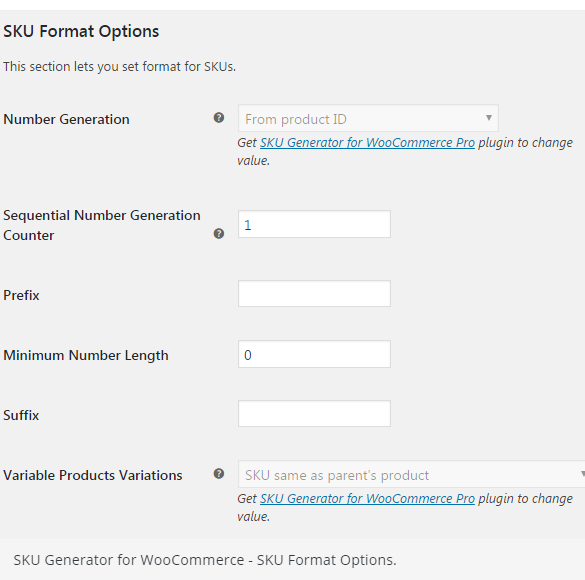Follow Pro plugin link under Variable Products Variations

tap(367, 499)
